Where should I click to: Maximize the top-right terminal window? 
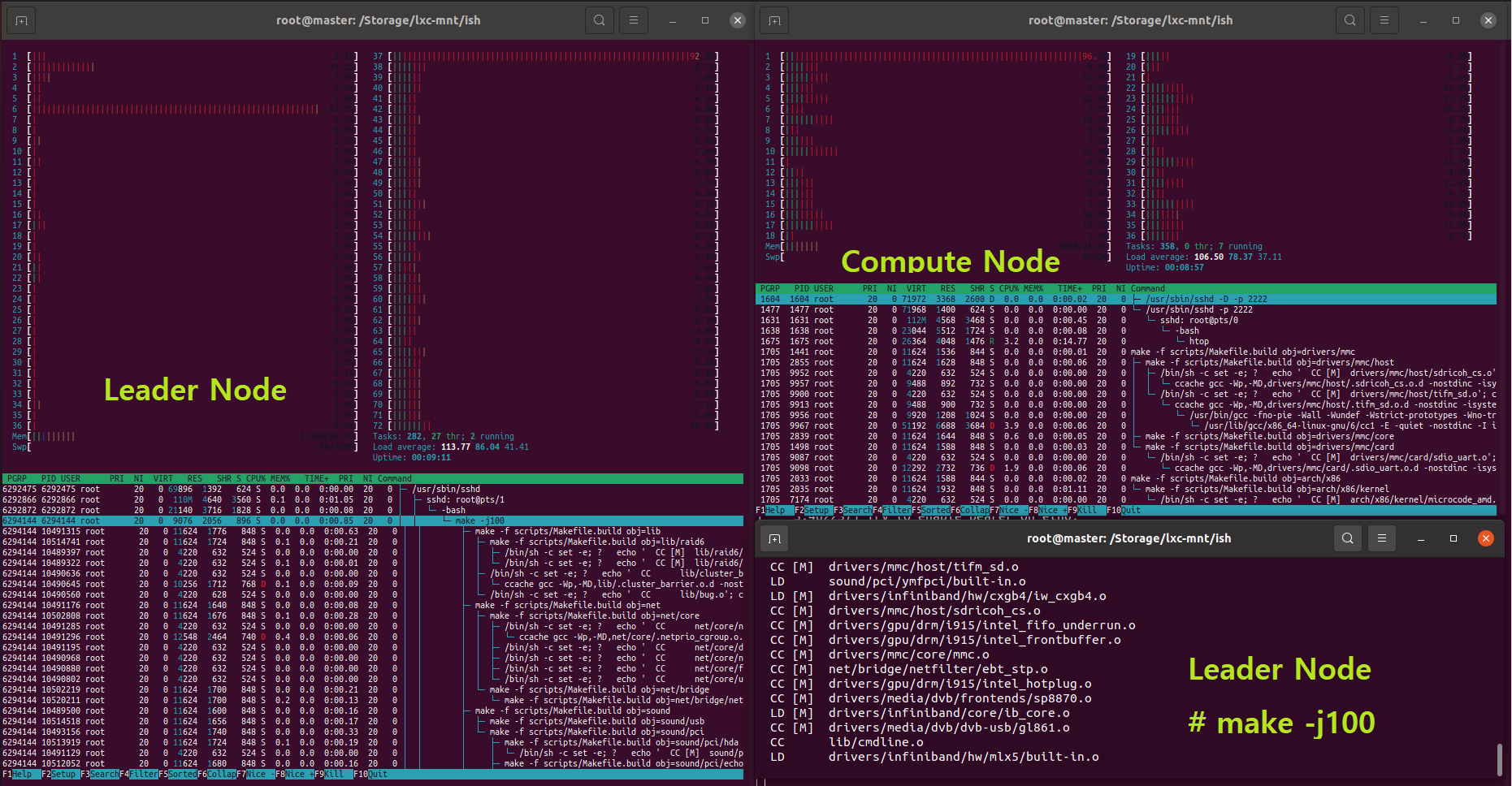point(1456,20)
